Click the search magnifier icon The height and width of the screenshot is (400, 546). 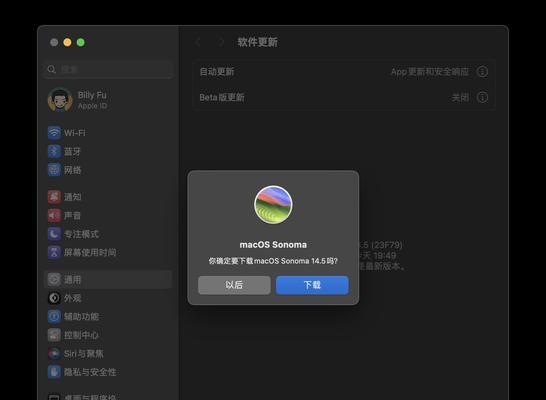pyautogui.click(x=52, y=69)
